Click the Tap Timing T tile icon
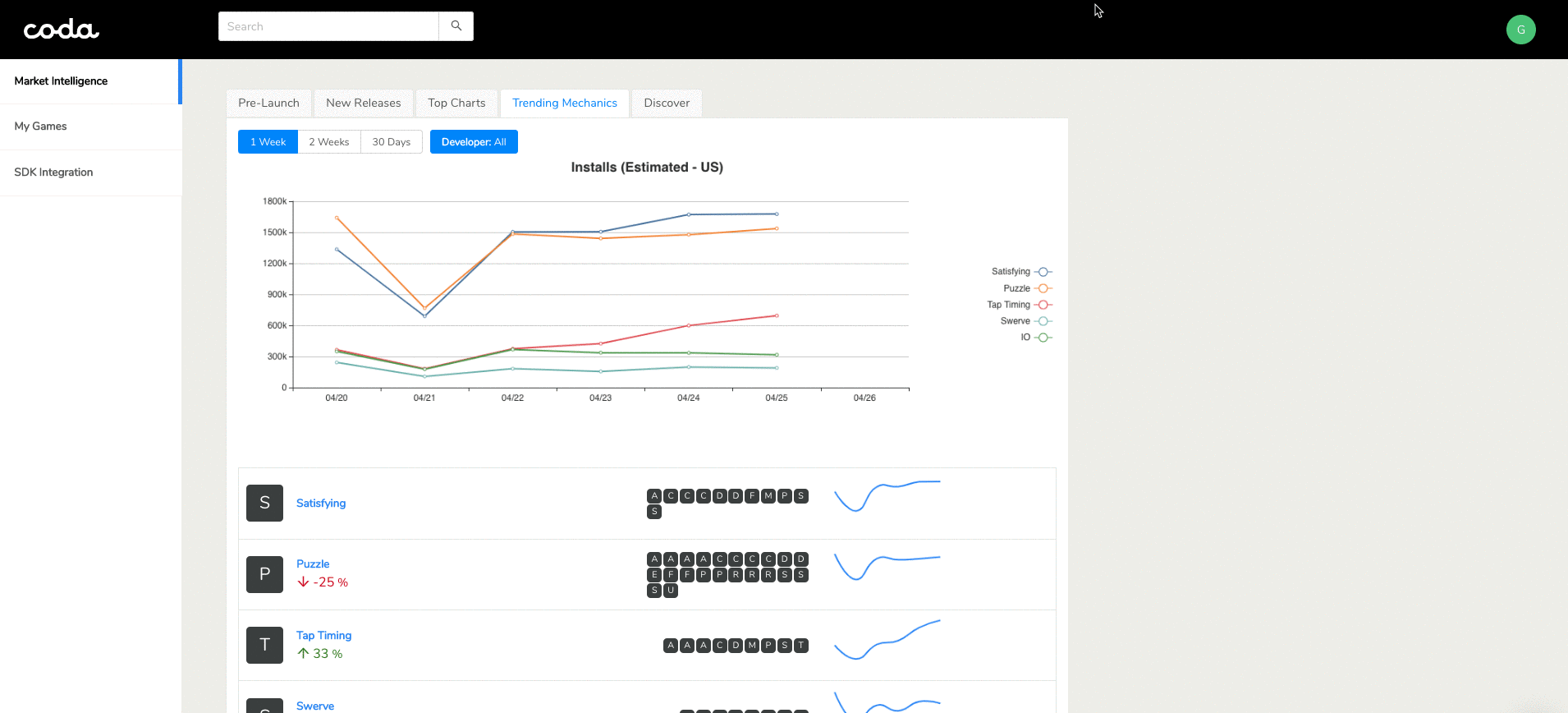The width and height of the screenshot is (1568, 713). pyautogui.click(x=264, y=646)
